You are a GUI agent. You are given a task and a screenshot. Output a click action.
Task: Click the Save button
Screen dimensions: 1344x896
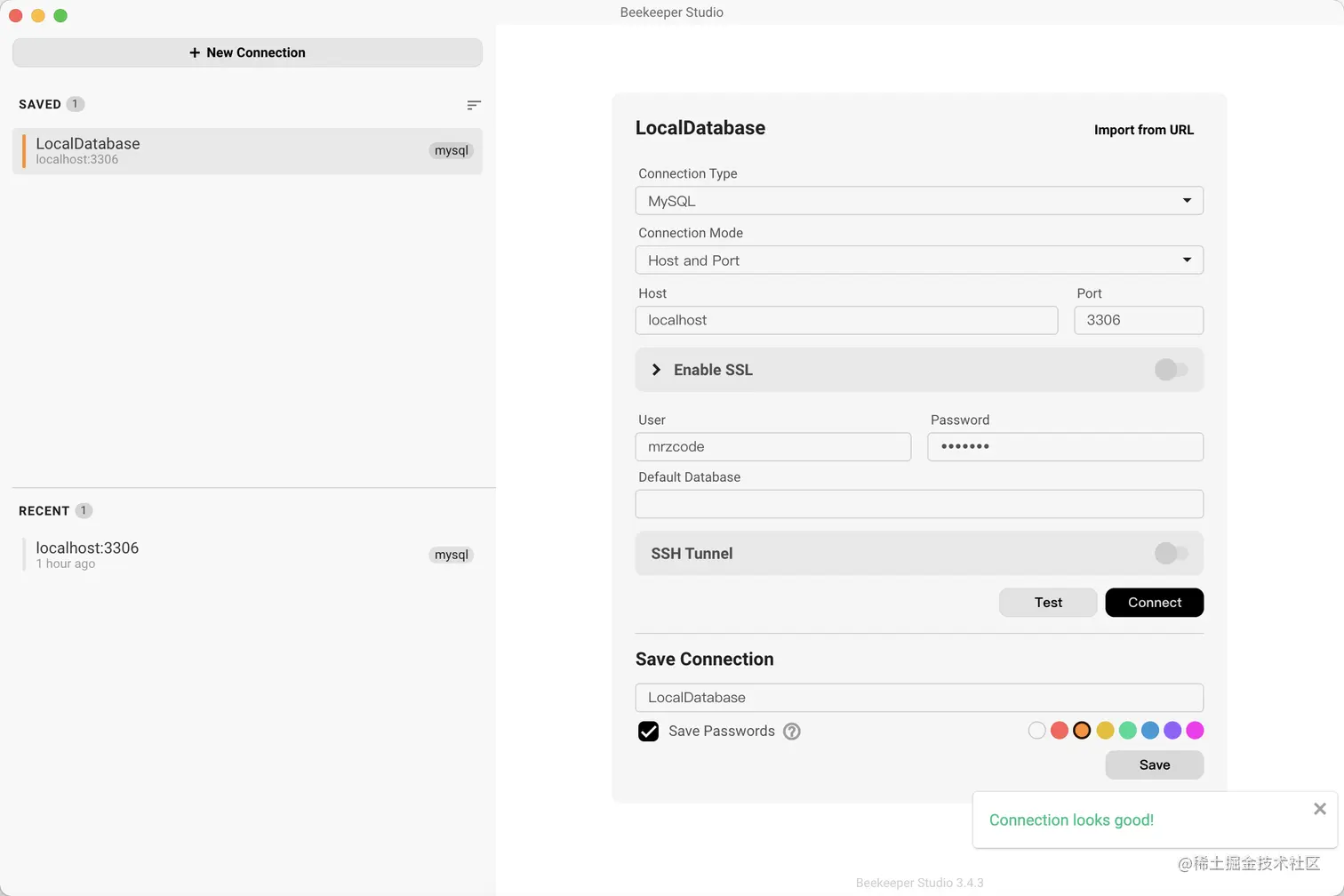pos(1155,765)
